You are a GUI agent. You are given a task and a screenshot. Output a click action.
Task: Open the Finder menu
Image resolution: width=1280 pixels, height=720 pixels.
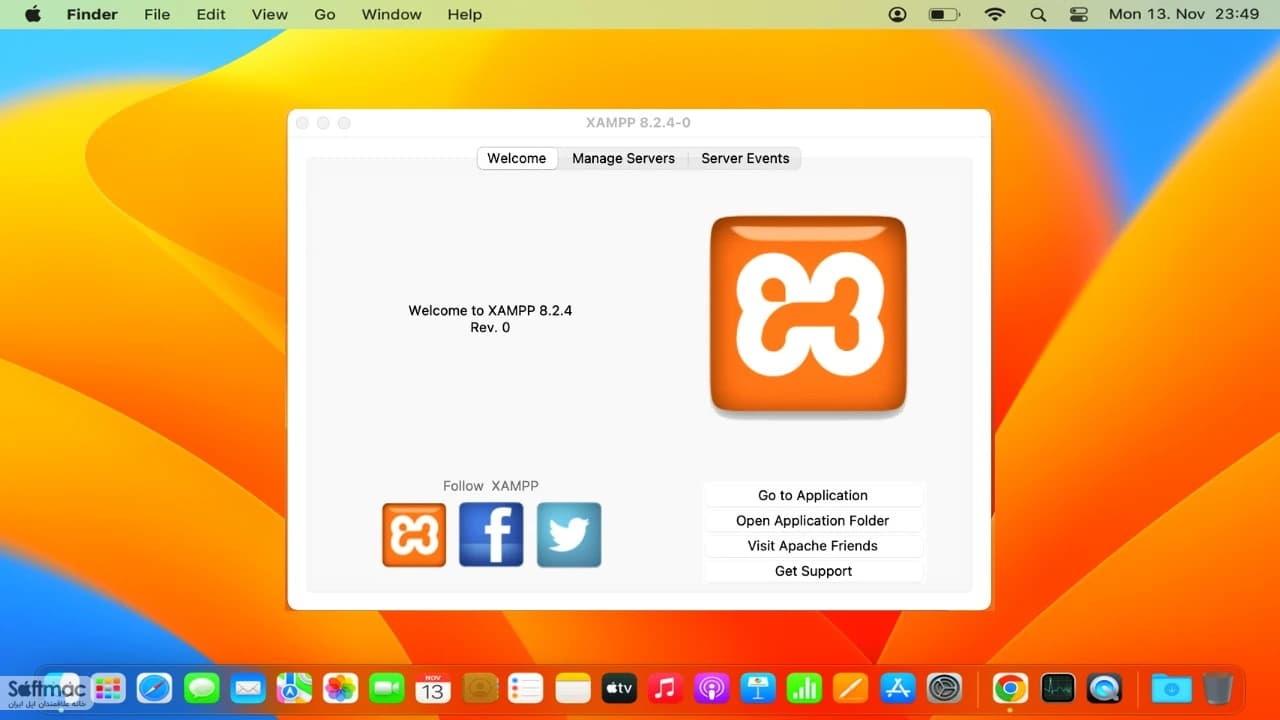point(92,14)
